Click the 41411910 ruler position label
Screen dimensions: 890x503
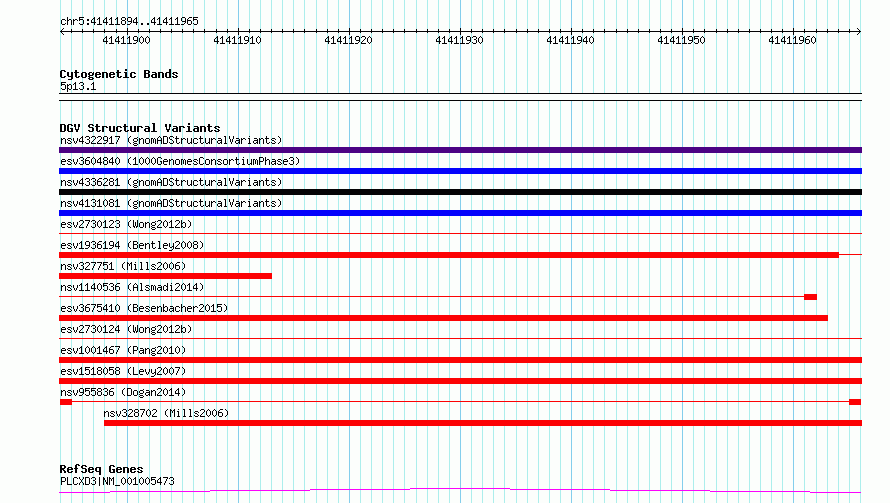click(237, 40)
